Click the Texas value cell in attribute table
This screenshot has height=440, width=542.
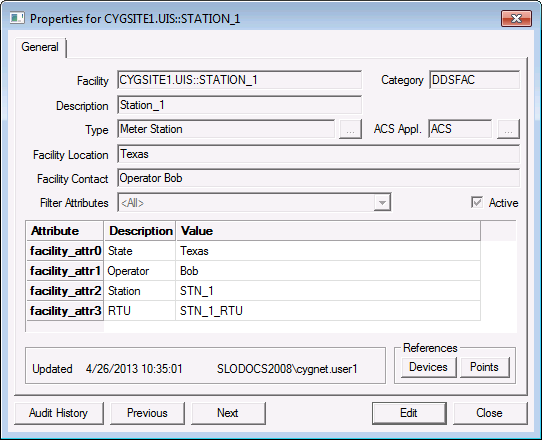328,251
